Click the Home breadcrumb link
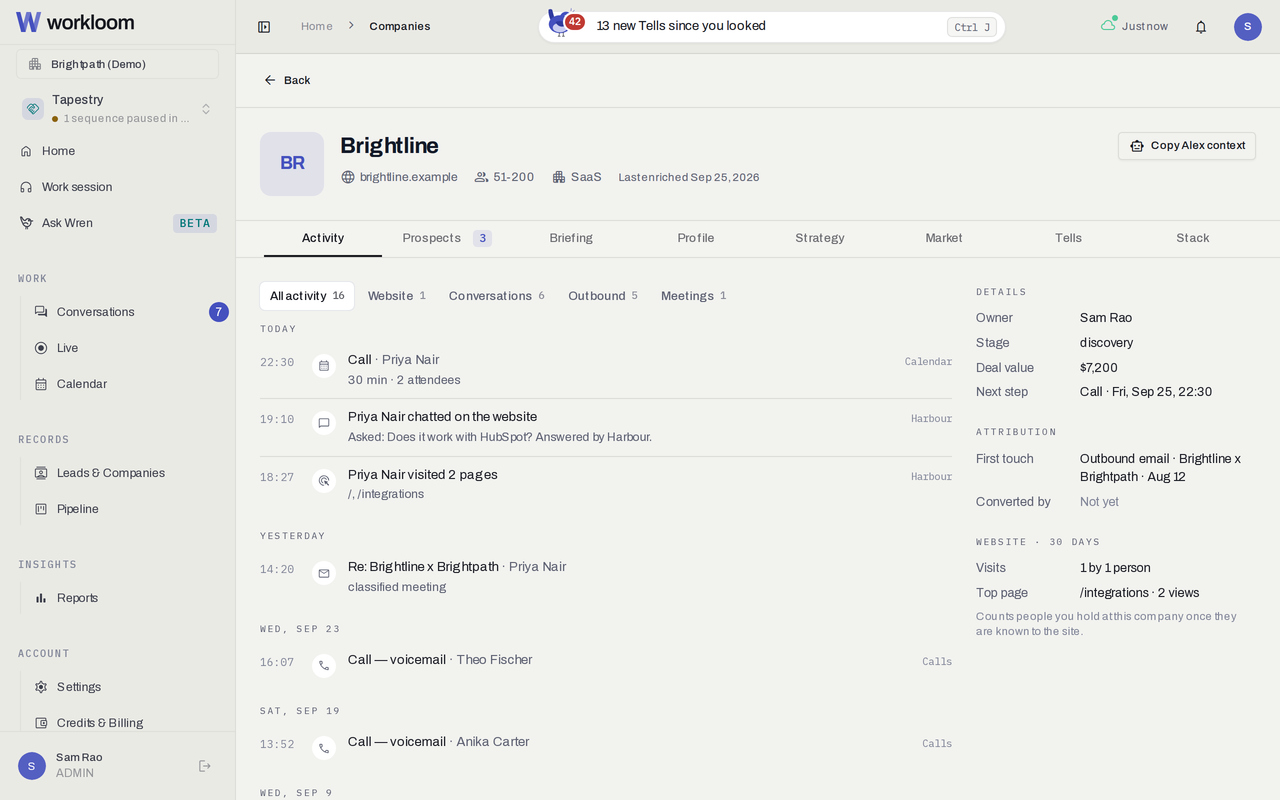Viewport: 1280px width, 800px height. (x=317, y=27)
